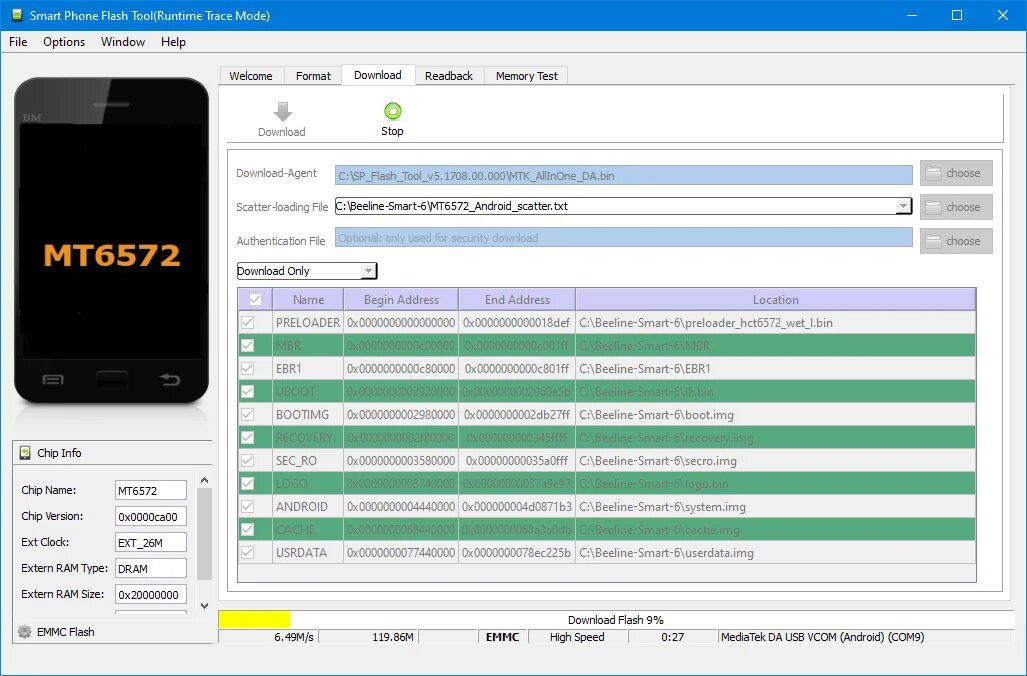Click the Download arrow icon

(282, 112)
